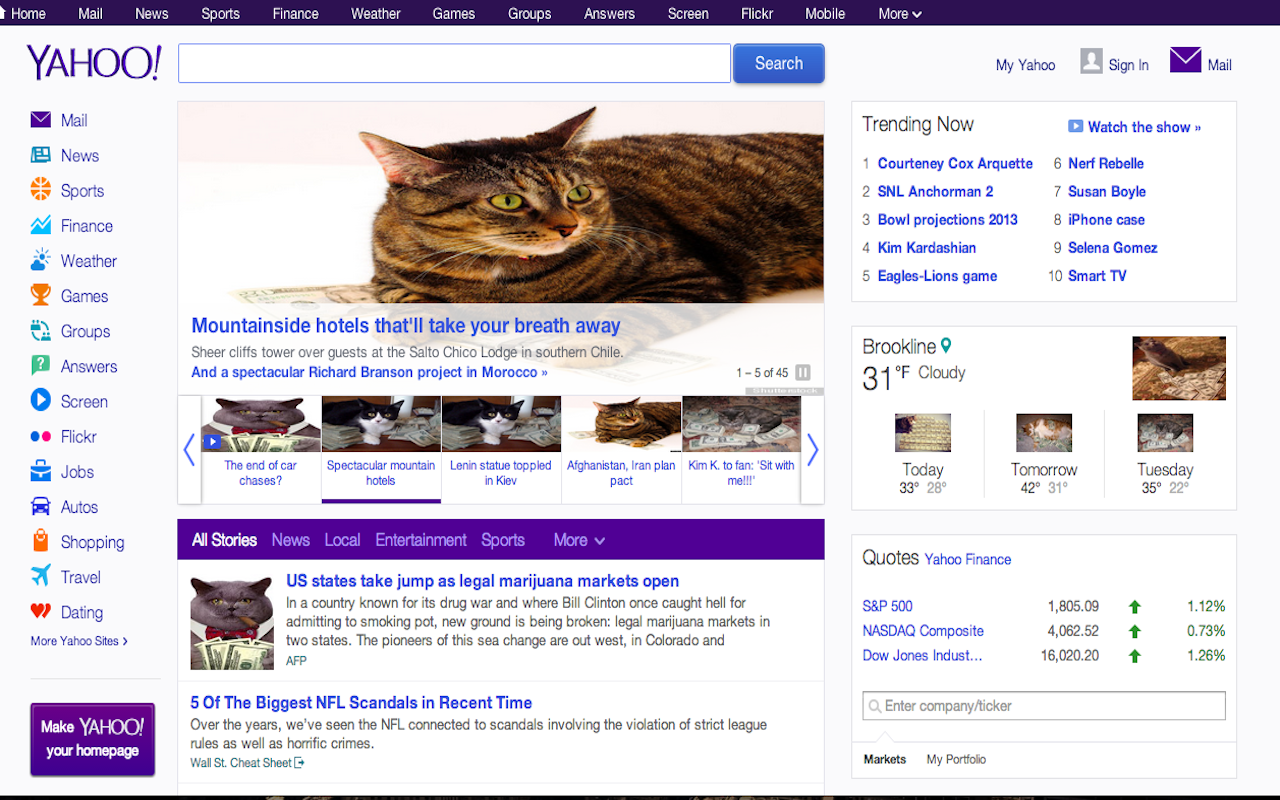This screenshot has width=1280, height=800.
Task: Open the Dating heart icon
Action: coord(40,611)
